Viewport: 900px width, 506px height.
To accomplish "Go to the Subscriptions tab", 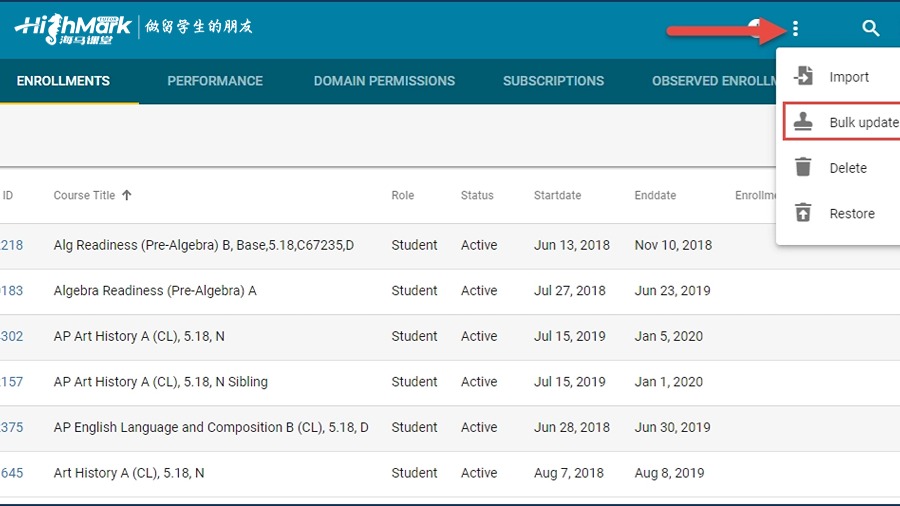I will tap(553, 81).
